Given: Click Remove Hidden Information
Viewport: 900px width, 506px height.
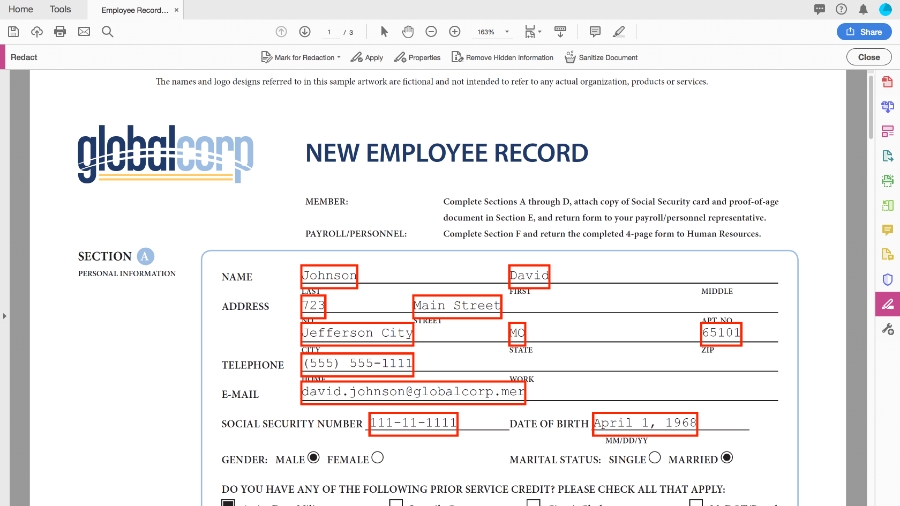Looking at the screenshot, I should [x=502, y=57].
